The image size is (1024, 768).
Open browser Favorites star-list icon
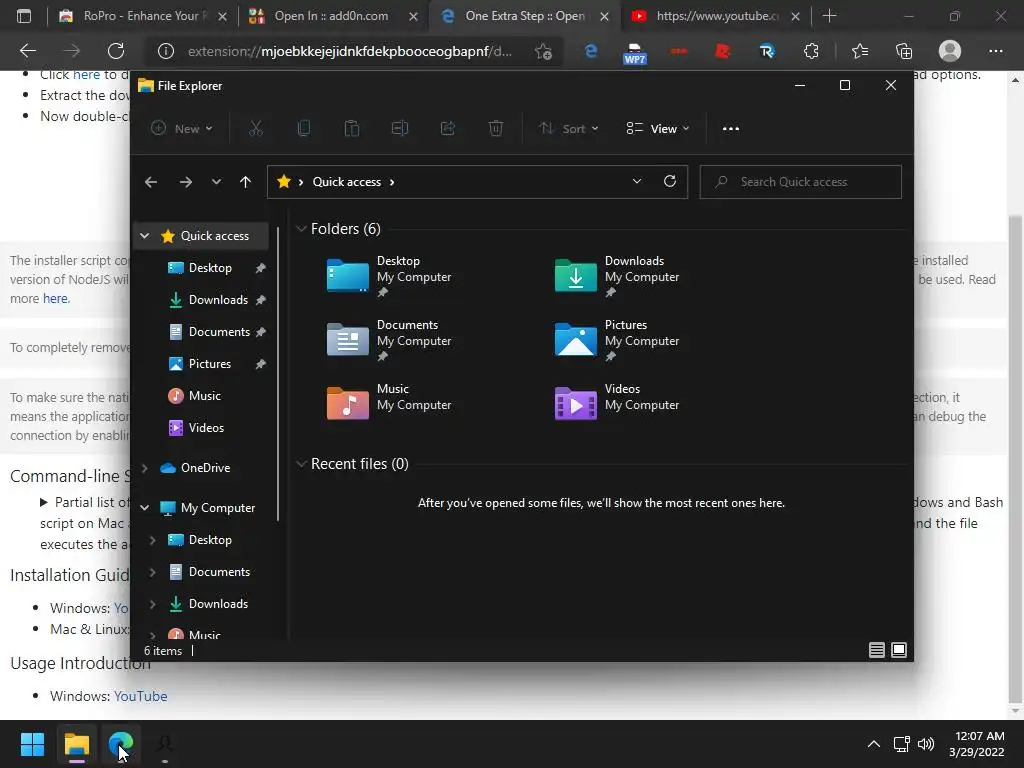pos(860,51)
